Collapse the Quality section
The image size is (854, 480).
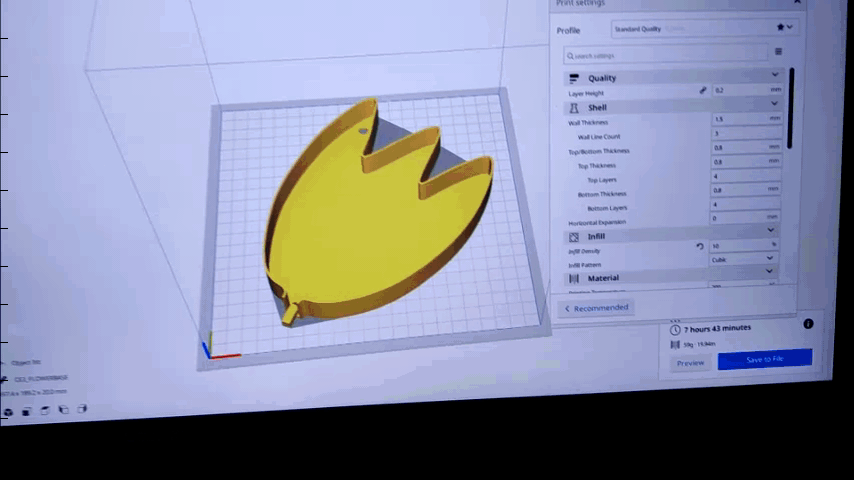775,74
